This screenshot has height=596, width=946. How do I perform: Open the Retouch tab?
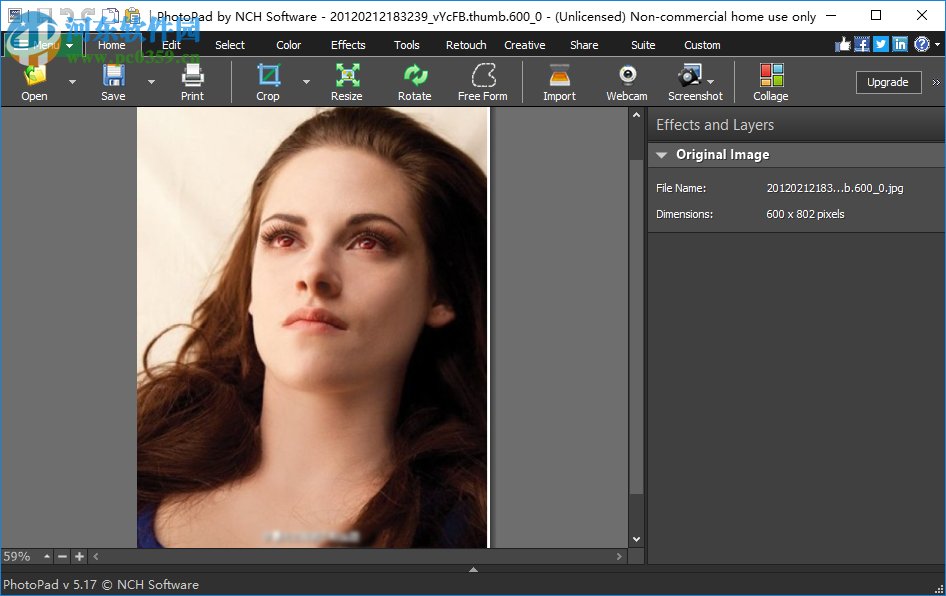[x=466, y=45]
